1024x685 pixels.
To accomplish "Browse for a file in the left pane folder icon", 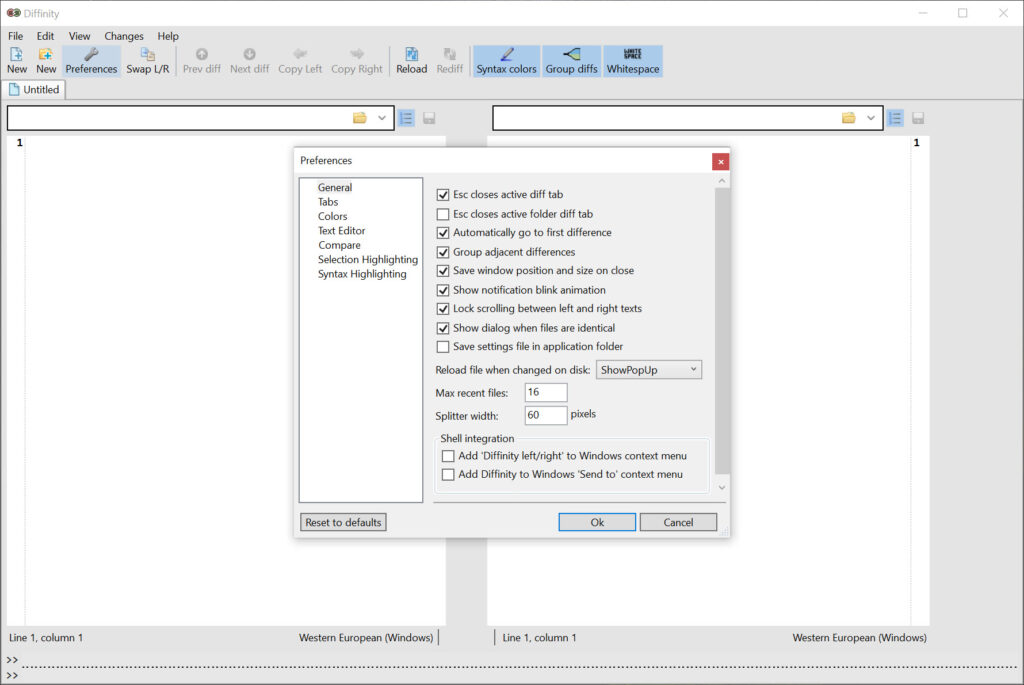I will coord(359,118).
